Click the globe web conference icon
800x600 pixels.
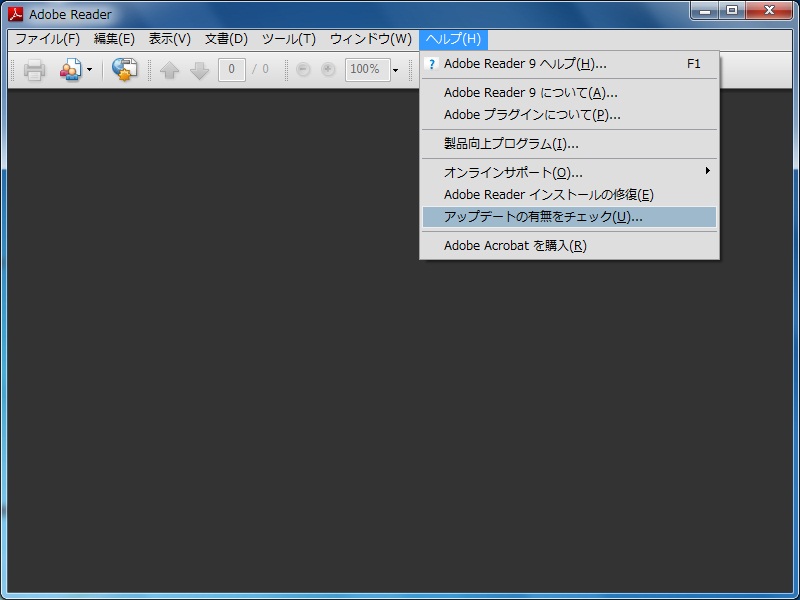(x=124, y=69)
